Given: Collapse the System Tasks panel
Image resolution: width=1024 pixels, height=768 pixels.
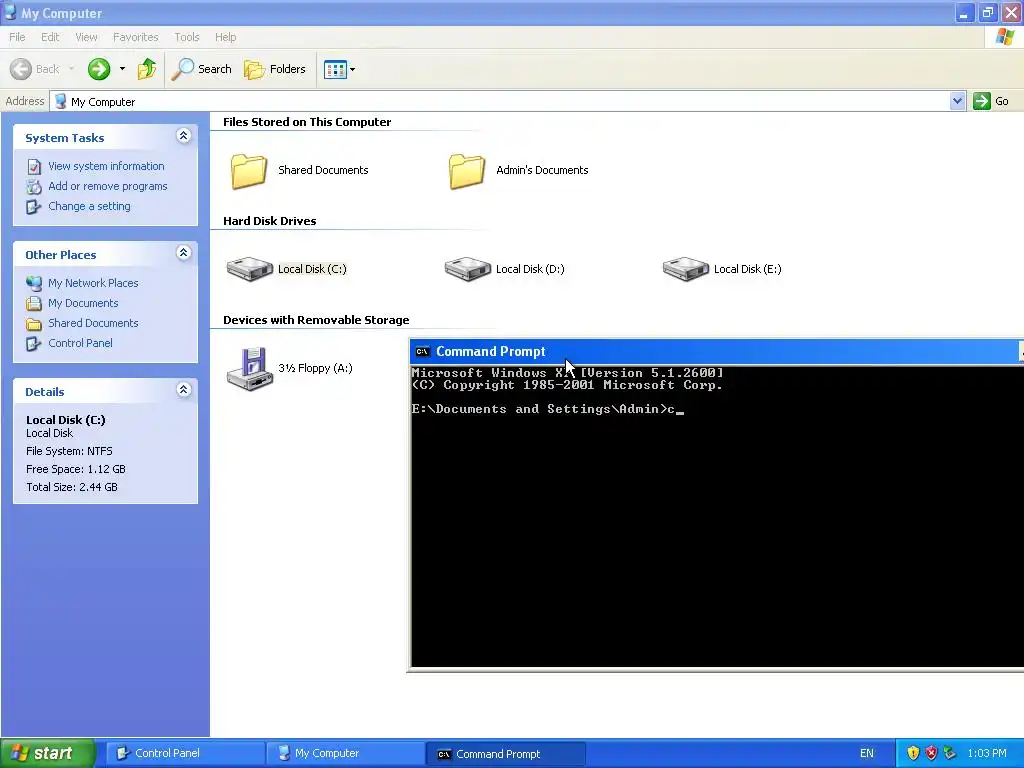Looking at the screenshot, I should coord(184,136).
